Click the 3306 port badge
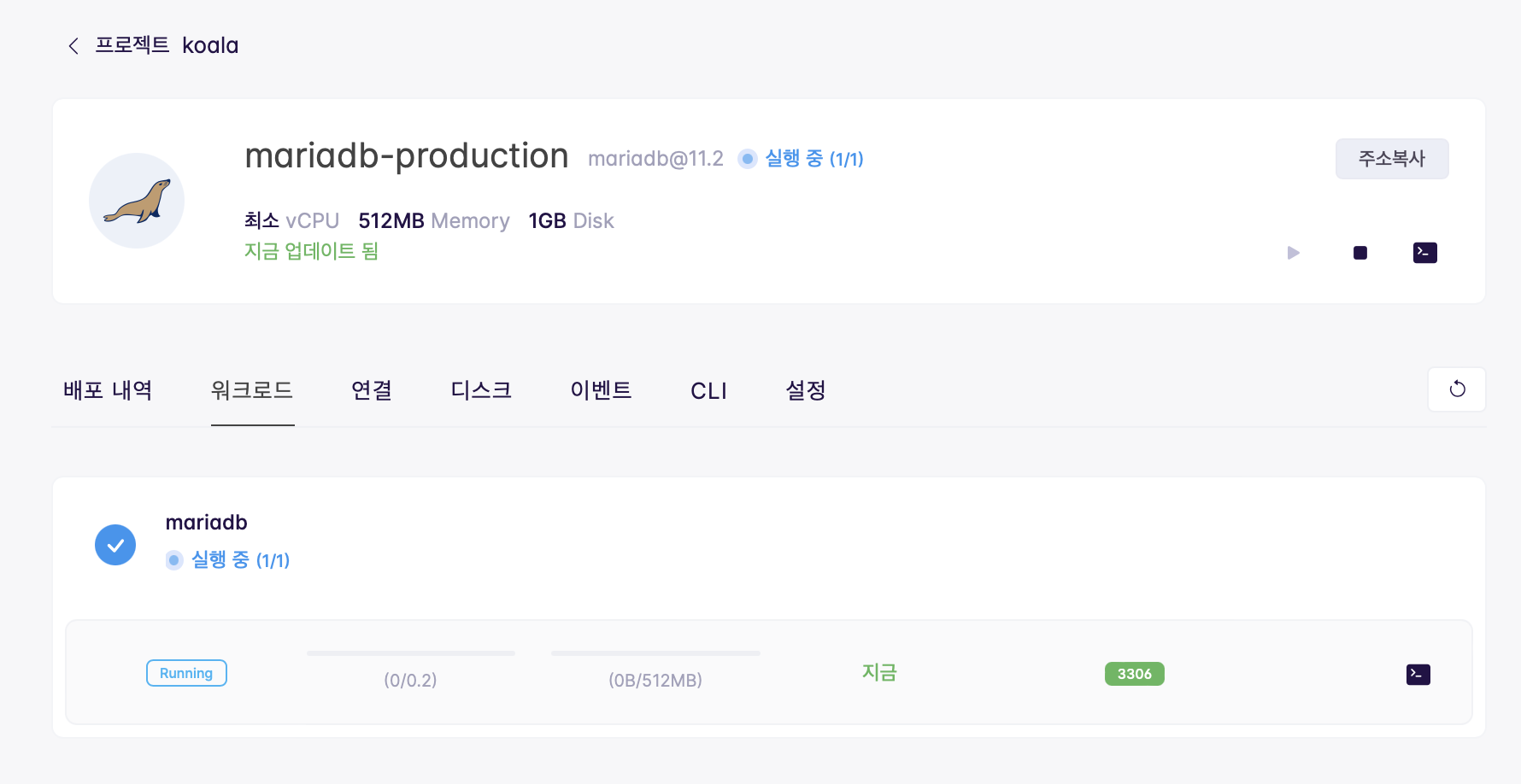 coord(1135,674)
